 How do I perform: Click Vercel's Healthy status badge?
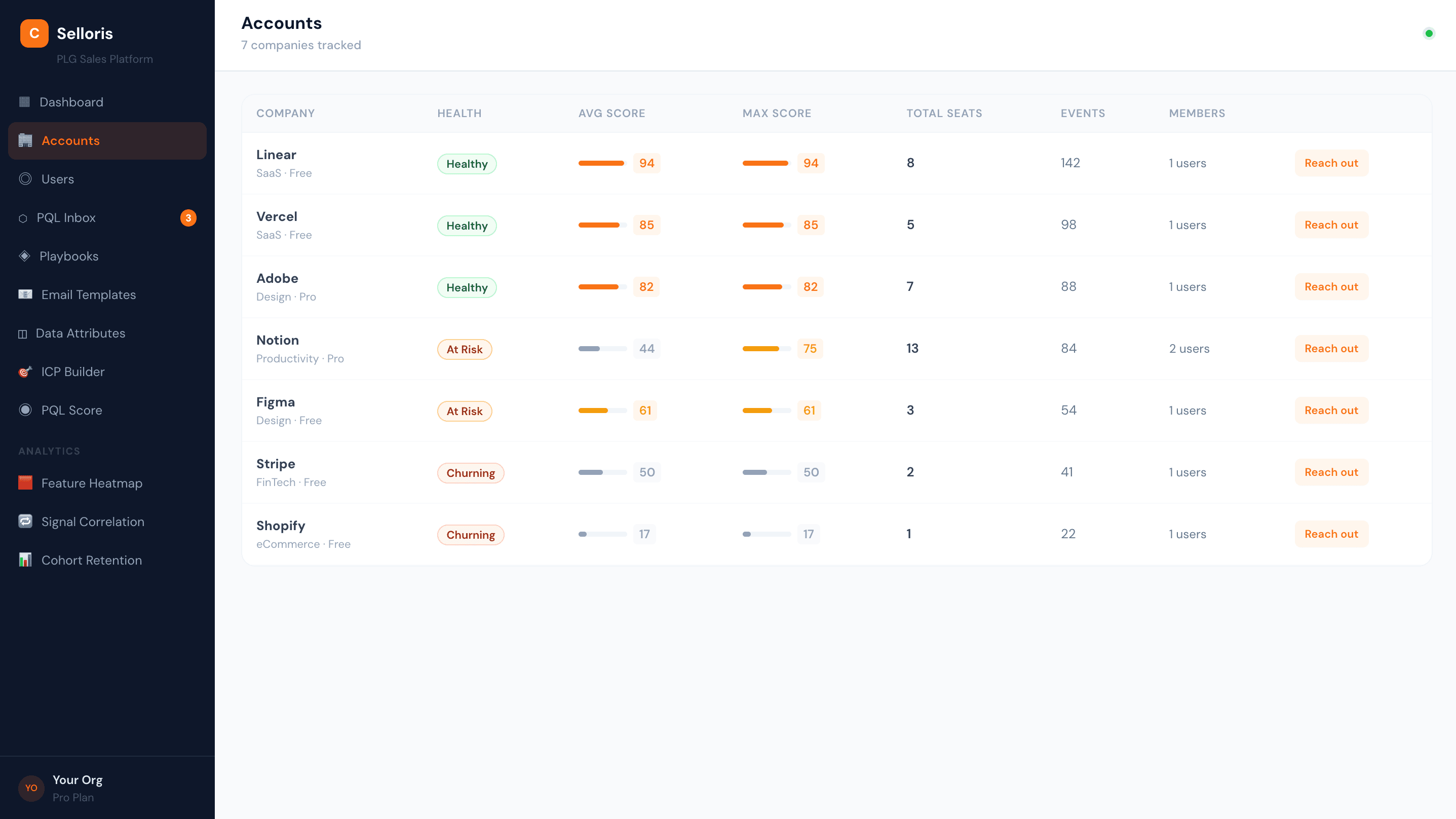[x=467, y=226]
